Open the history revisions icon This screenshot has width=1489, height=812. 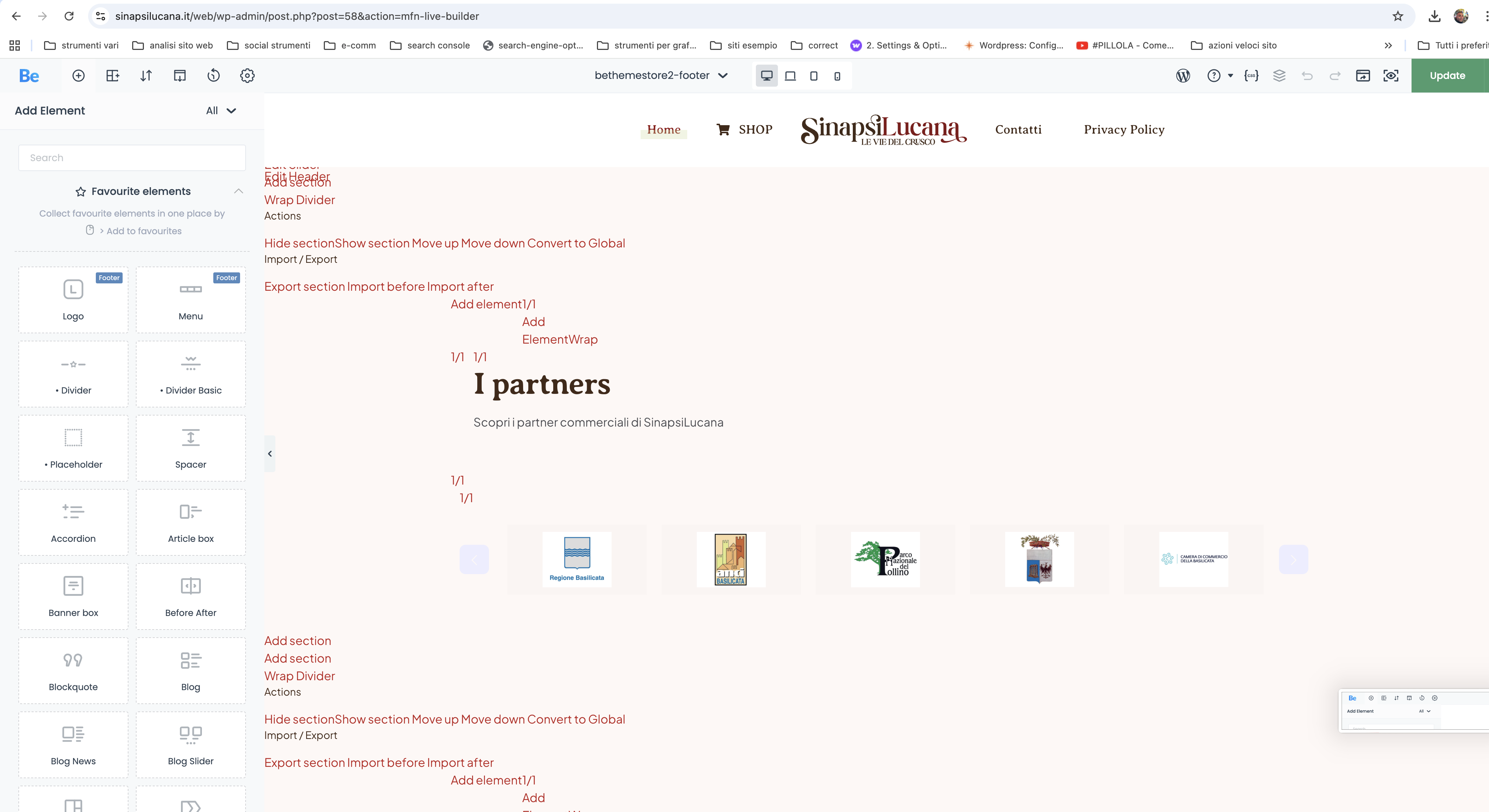[213, 76]
